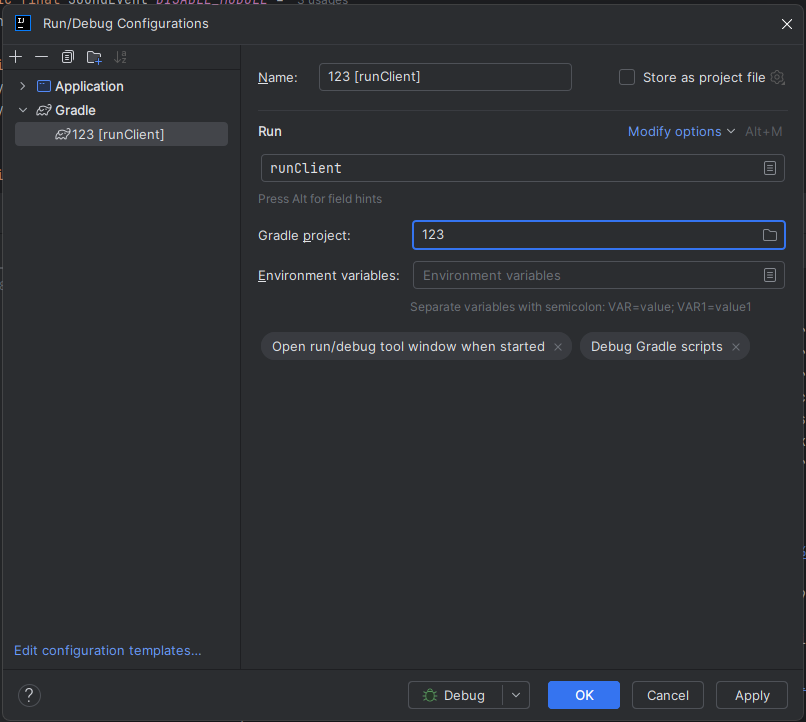Click the Cancel button

pos(668,695)
